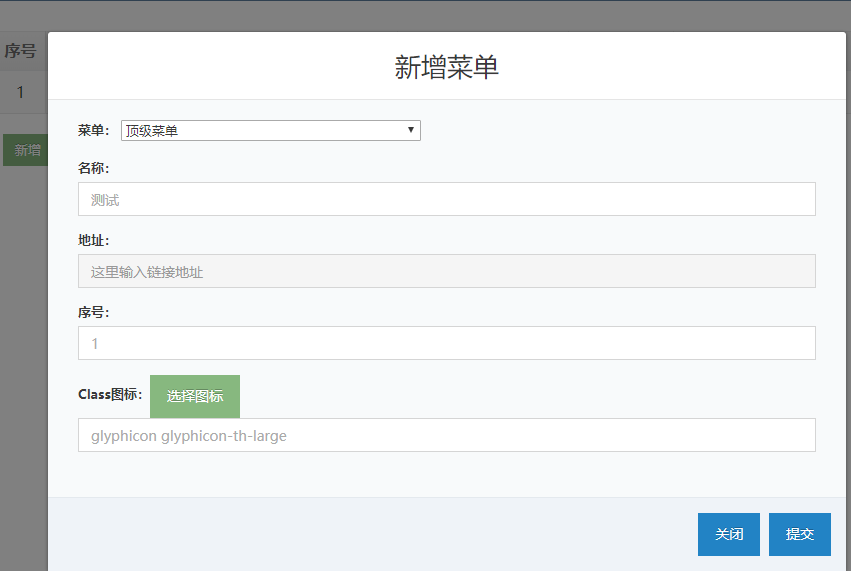851x571 pixels.
Task: Click the 地址 link address field
Action: 446,271
